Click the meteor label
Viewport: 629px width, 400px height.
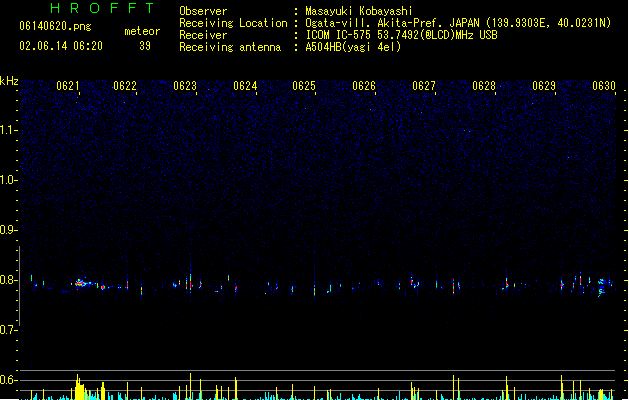pos(142,31)
